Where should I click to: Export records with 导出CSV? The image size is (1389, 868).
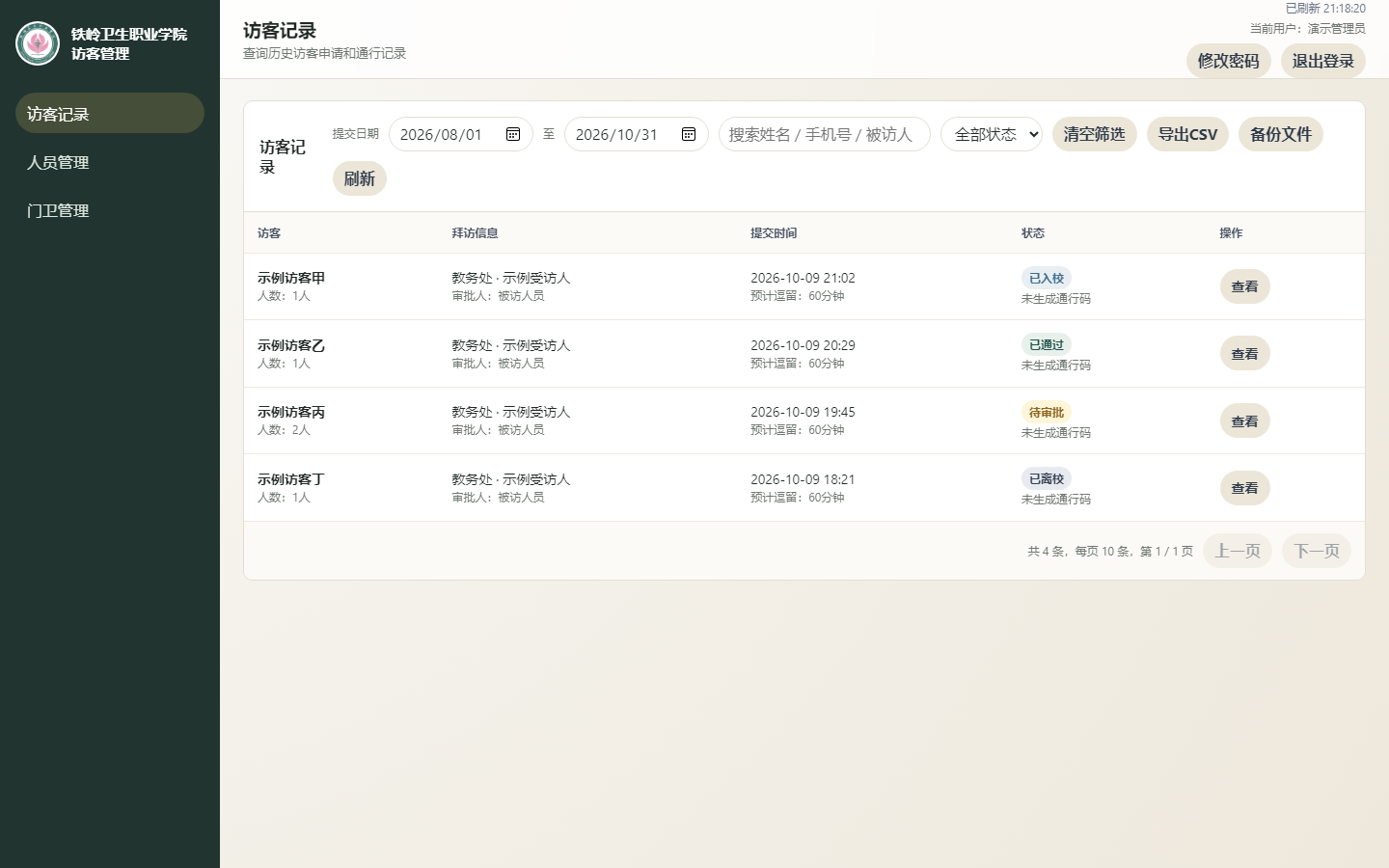pos(1187,134)
